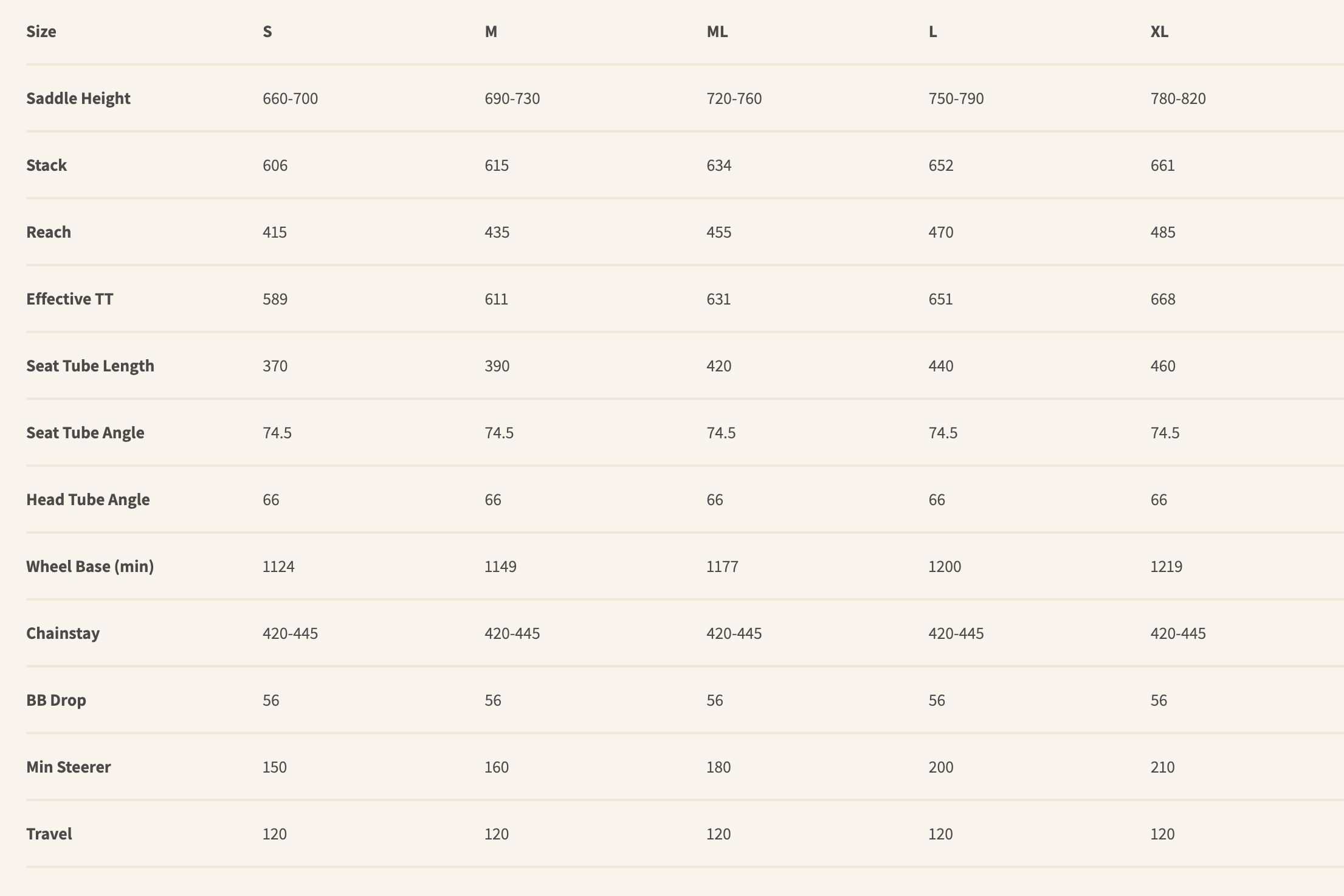Click the 652 stack value
The height and width of the screenshot is (896, 1344).
click(941, 165)
